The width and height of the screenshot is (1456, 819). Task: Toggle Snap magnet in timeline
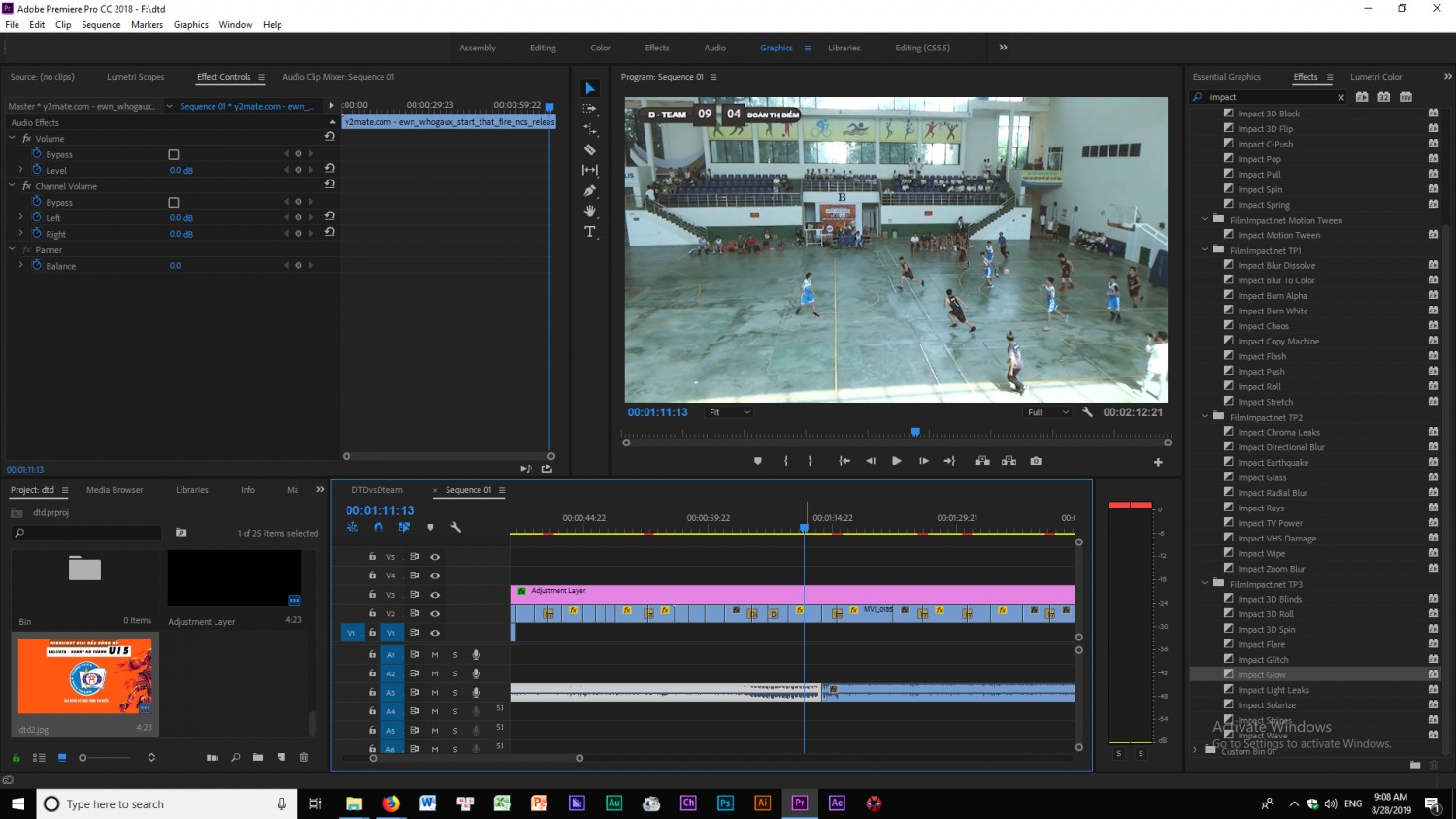click(378, 527)
